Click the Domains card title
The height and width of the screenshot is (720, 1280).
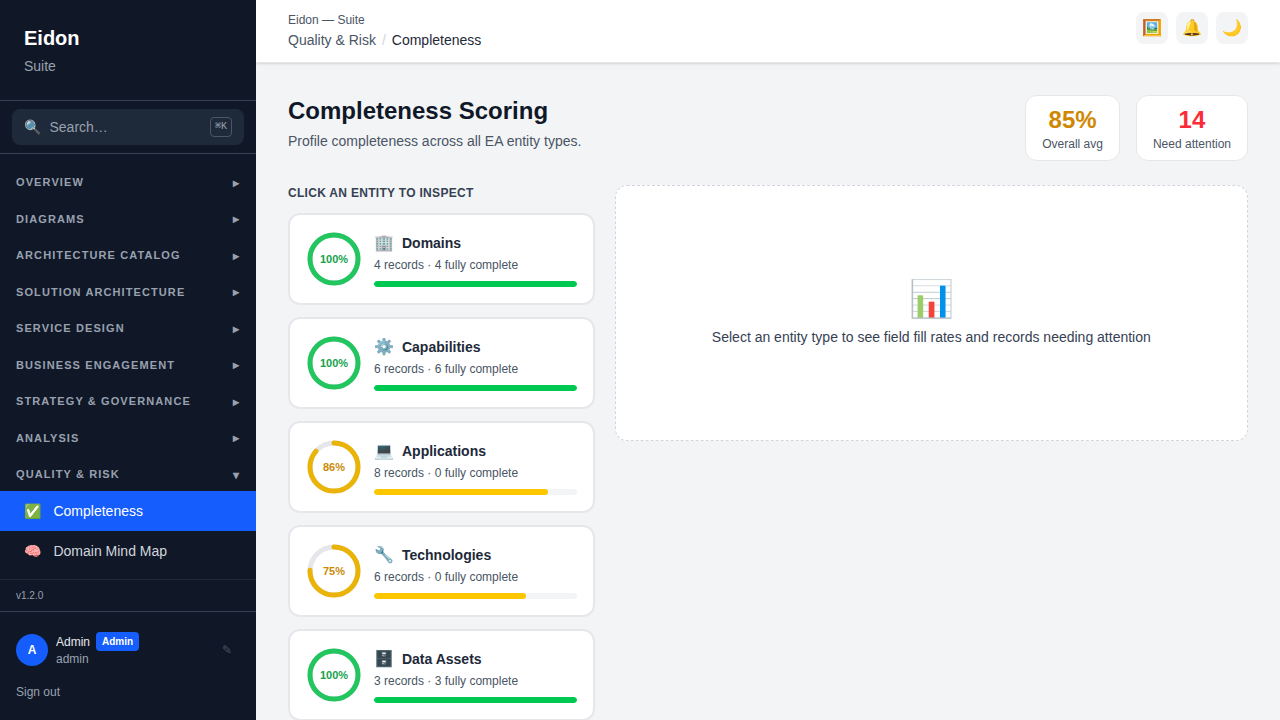[431, 243]
